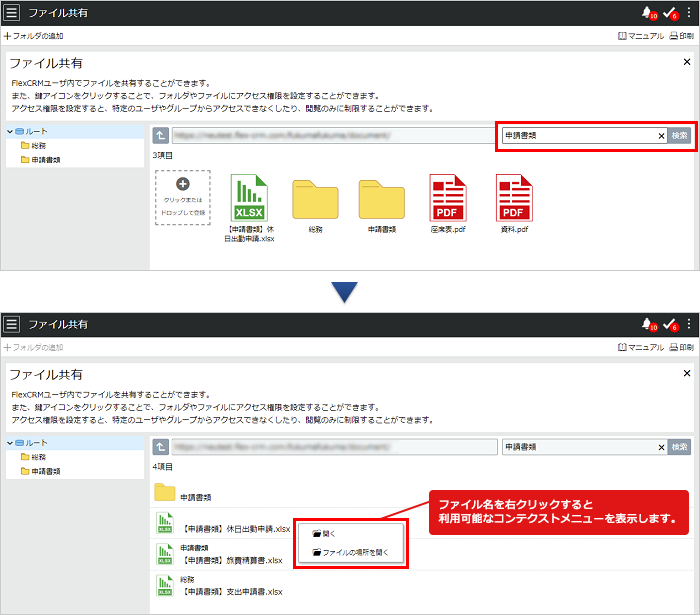This screenshot has height=615, width=700.
Task: Click 印刷 print button in top toolbar
Action: [681, 36]
